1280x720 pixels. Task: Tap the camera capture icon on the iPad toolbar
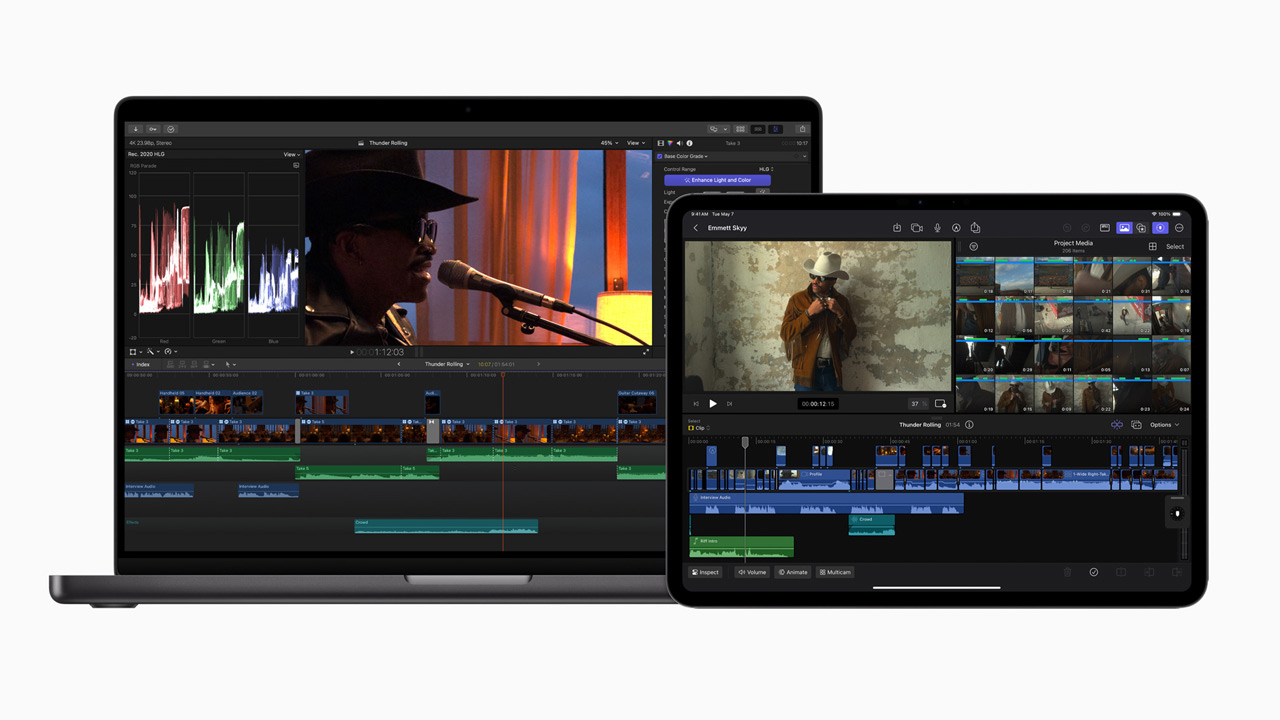(x=917, y=227)
